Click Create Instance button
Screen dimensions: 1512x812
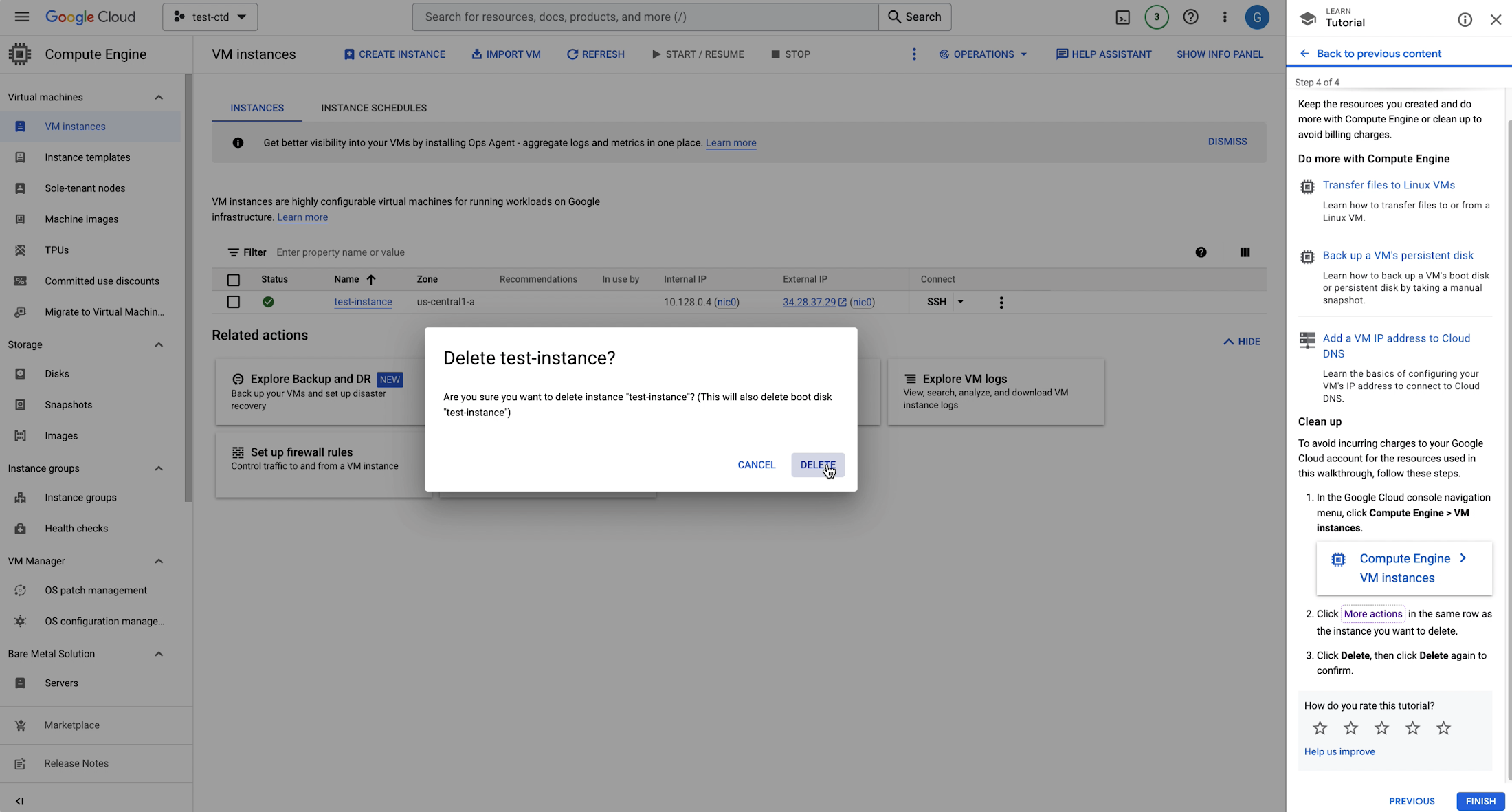coord(394,54)
